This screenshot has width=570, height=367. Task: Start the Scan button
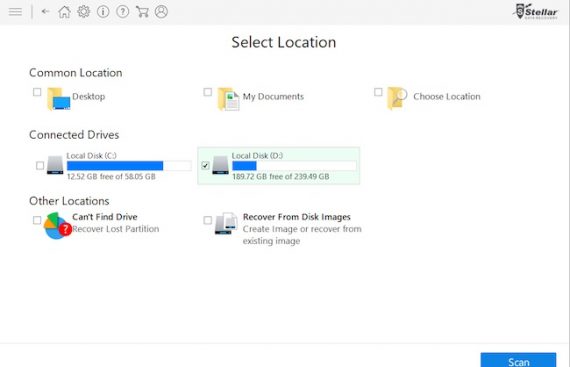pos(518,360)
